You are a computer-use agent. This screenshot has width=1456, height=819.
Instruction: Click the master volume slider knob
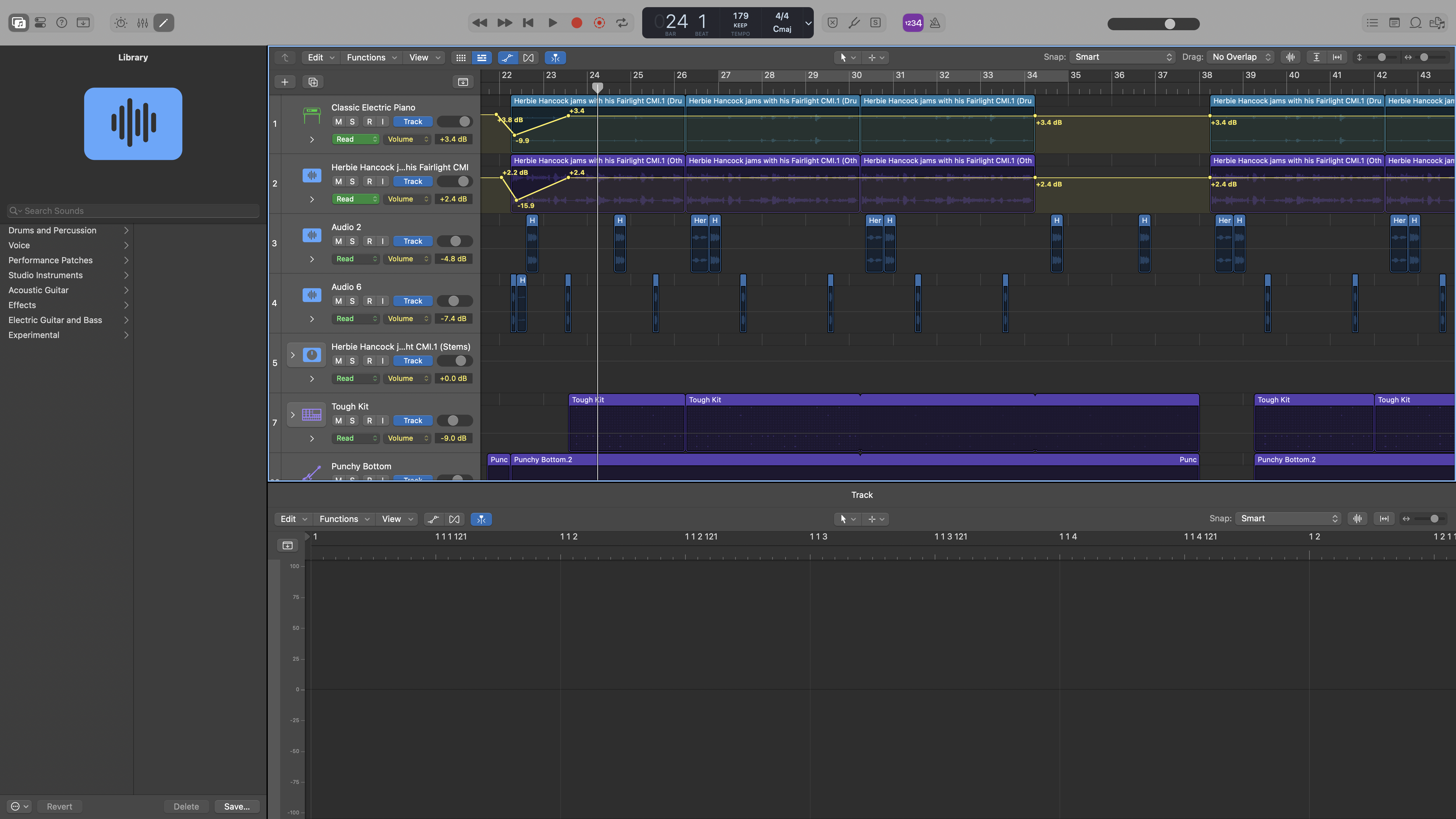pos(1170,24)
